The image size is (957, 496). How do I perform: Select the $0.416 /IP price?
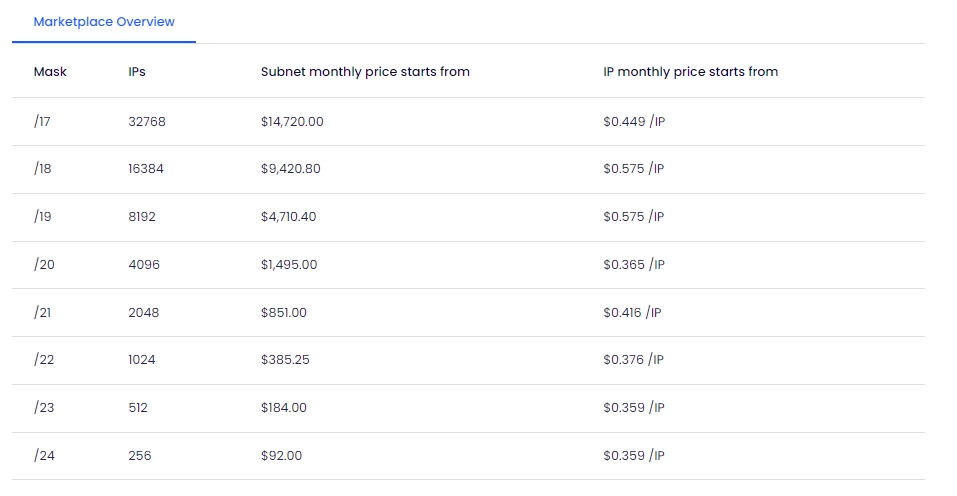pyautogui.click(x=632, y=313)
